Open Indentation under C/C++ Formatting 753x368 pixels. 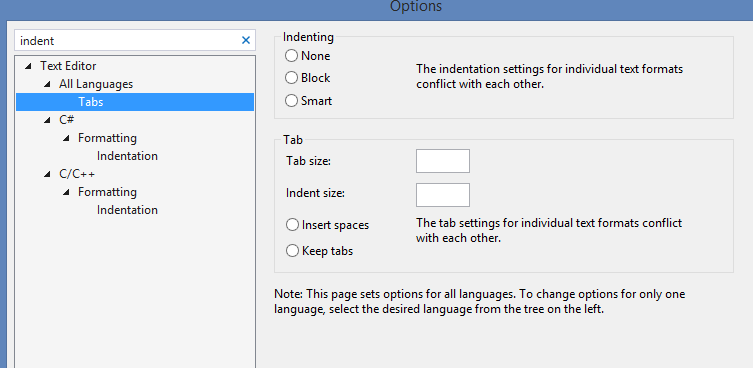127,210
